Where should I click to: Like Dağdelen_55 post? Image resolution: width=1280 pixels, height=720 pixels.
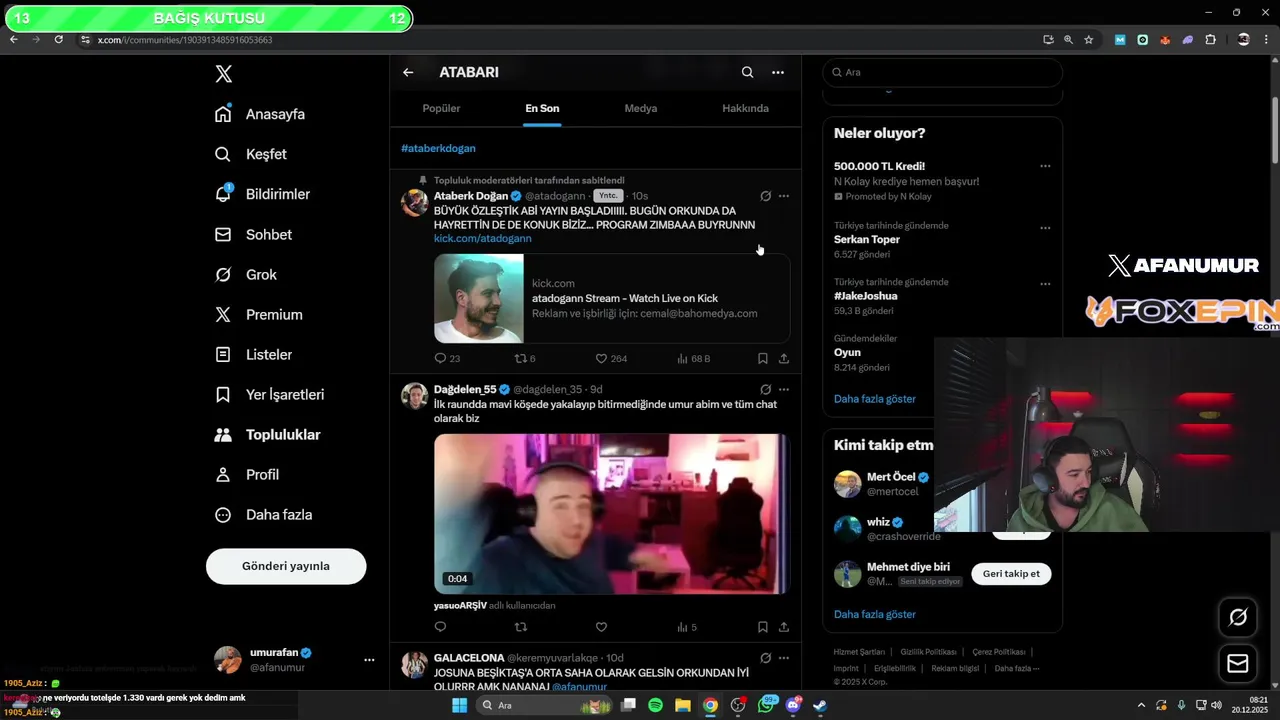601,627
